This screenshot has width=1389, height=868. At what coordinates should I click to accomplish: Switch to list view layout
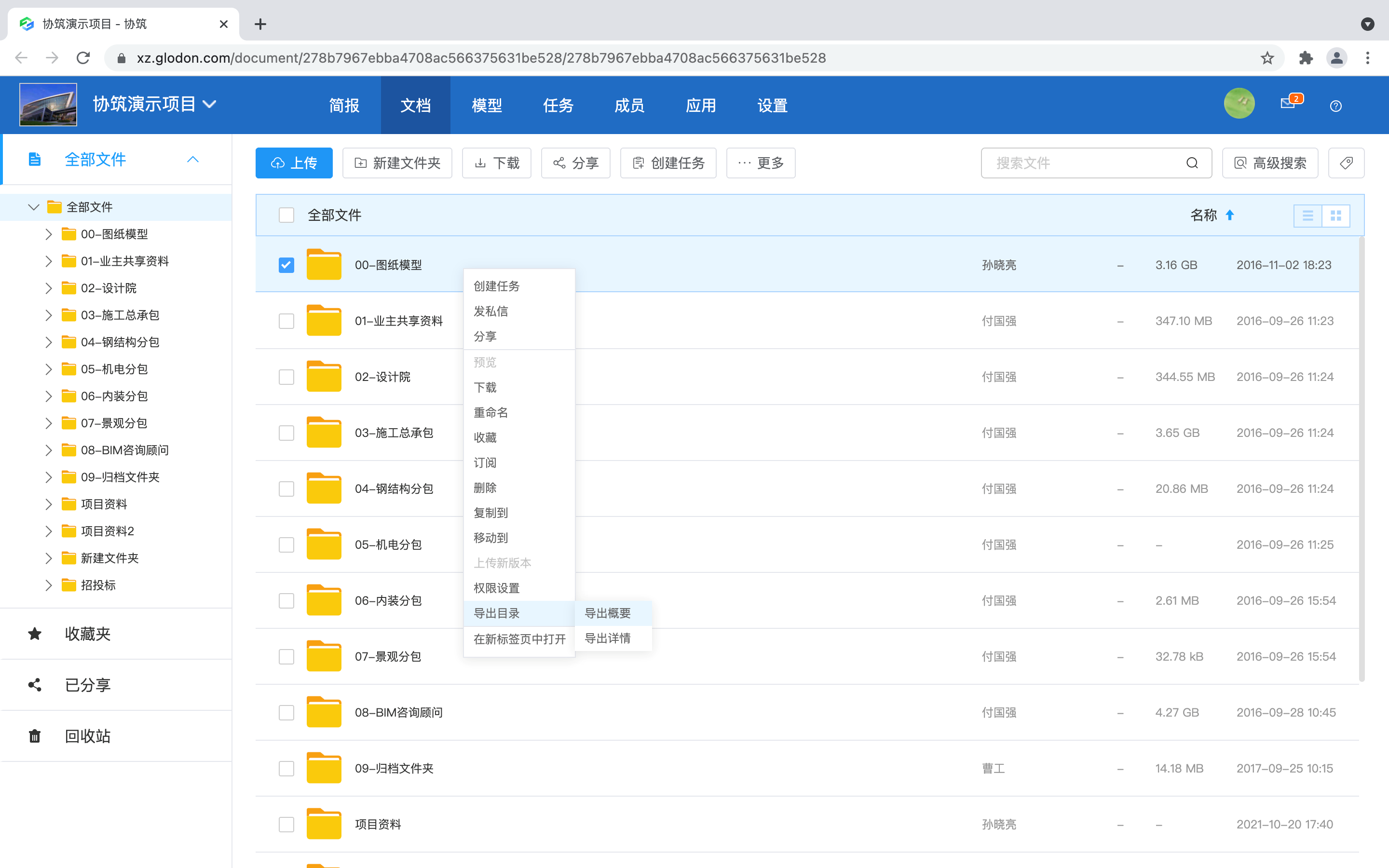[x=1308, y=215]
